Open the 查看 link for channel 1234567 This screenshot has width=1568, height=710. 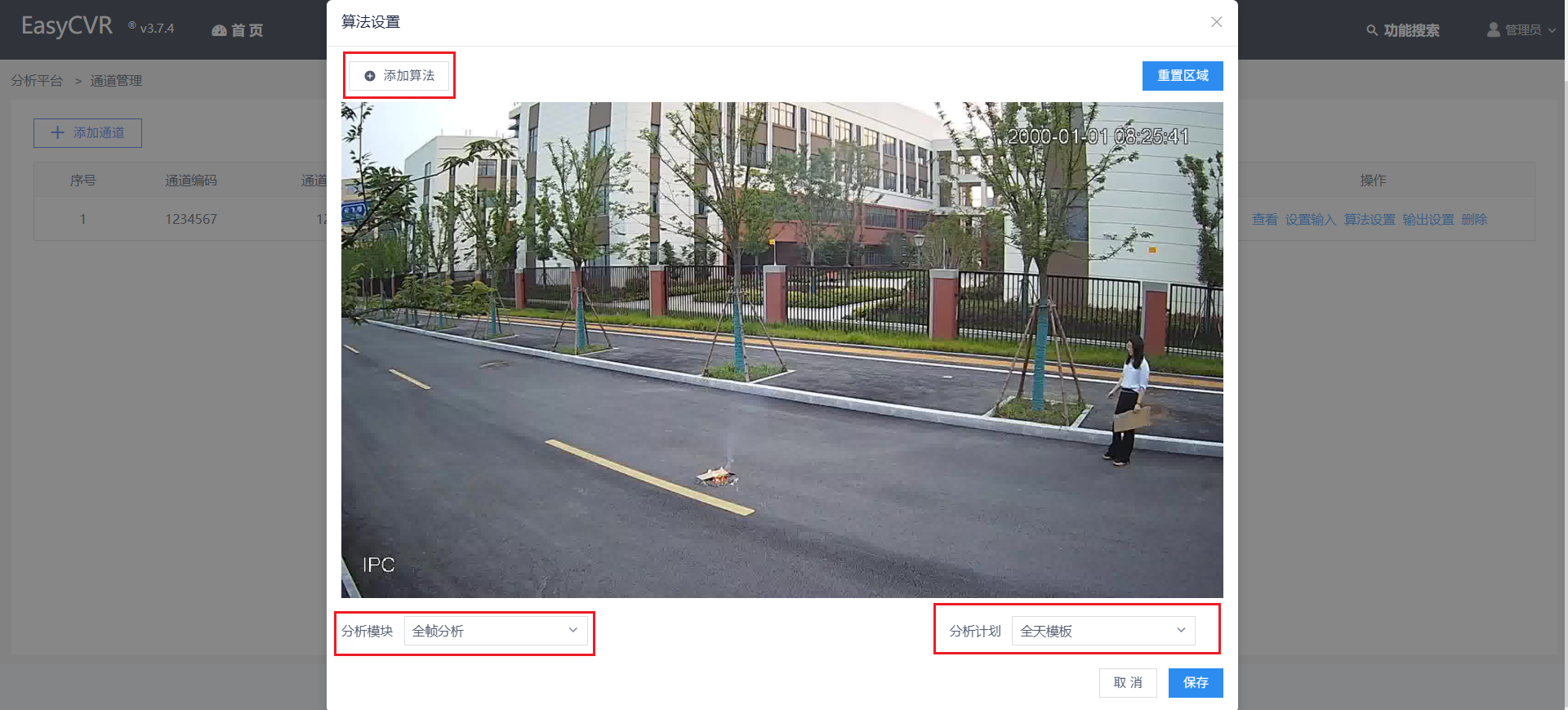coord(1264,220)
